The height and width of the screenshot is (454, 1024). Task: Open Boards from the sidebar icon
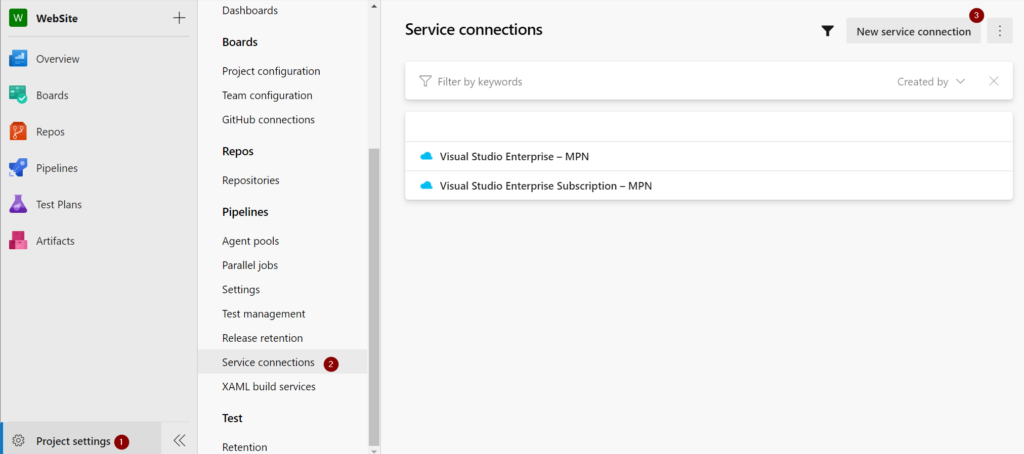[17, 95]
